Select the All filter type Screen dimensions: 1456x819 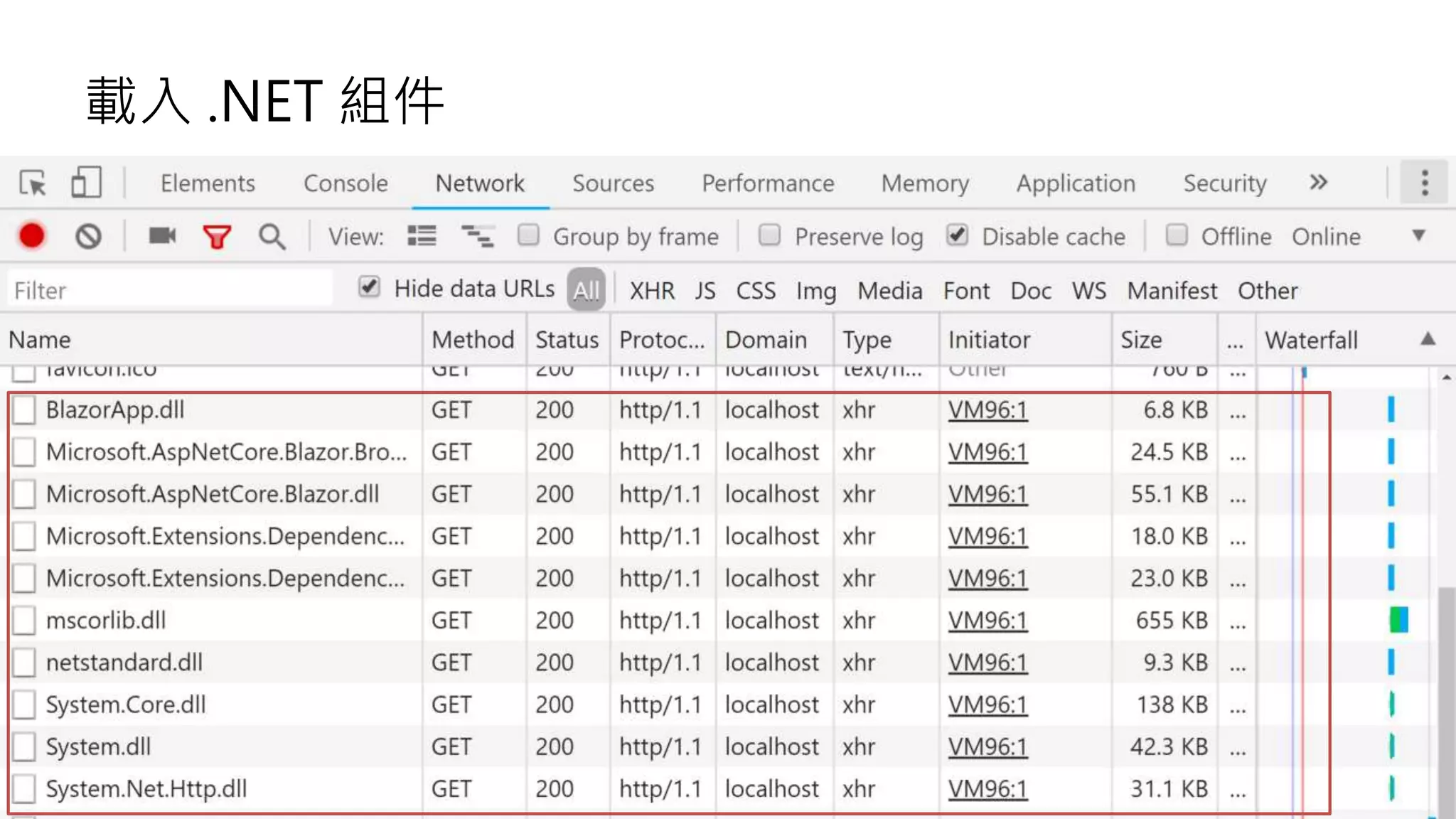tap(587, 290)
